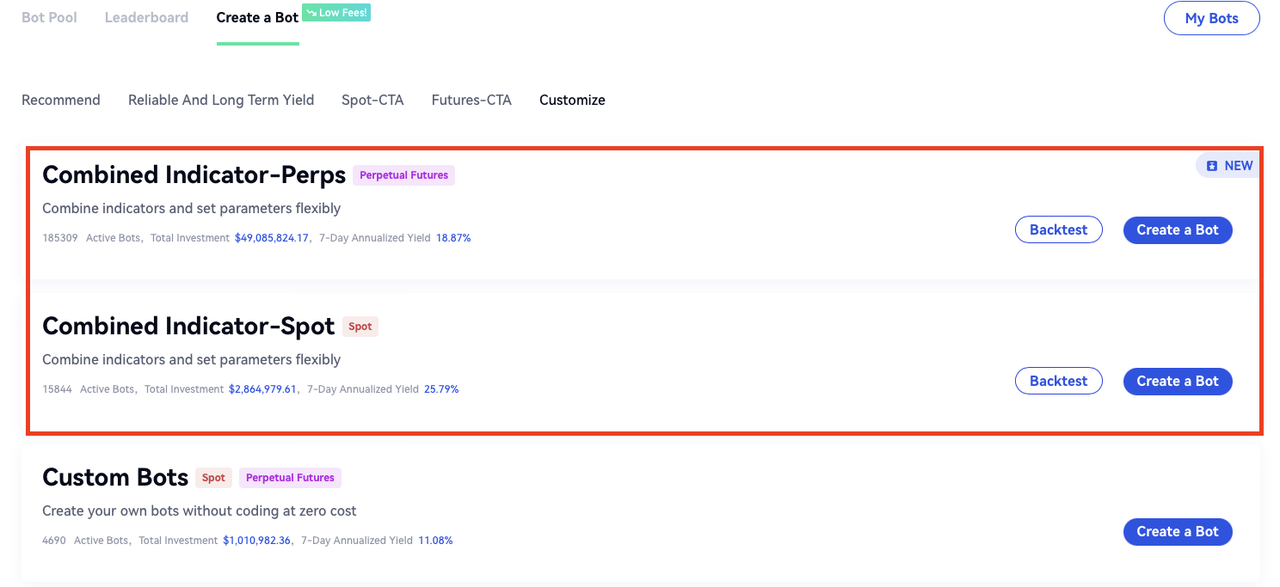Switch to the Spot-CTA category
This screenshot has width=1280, height=587.
point(372,100)
